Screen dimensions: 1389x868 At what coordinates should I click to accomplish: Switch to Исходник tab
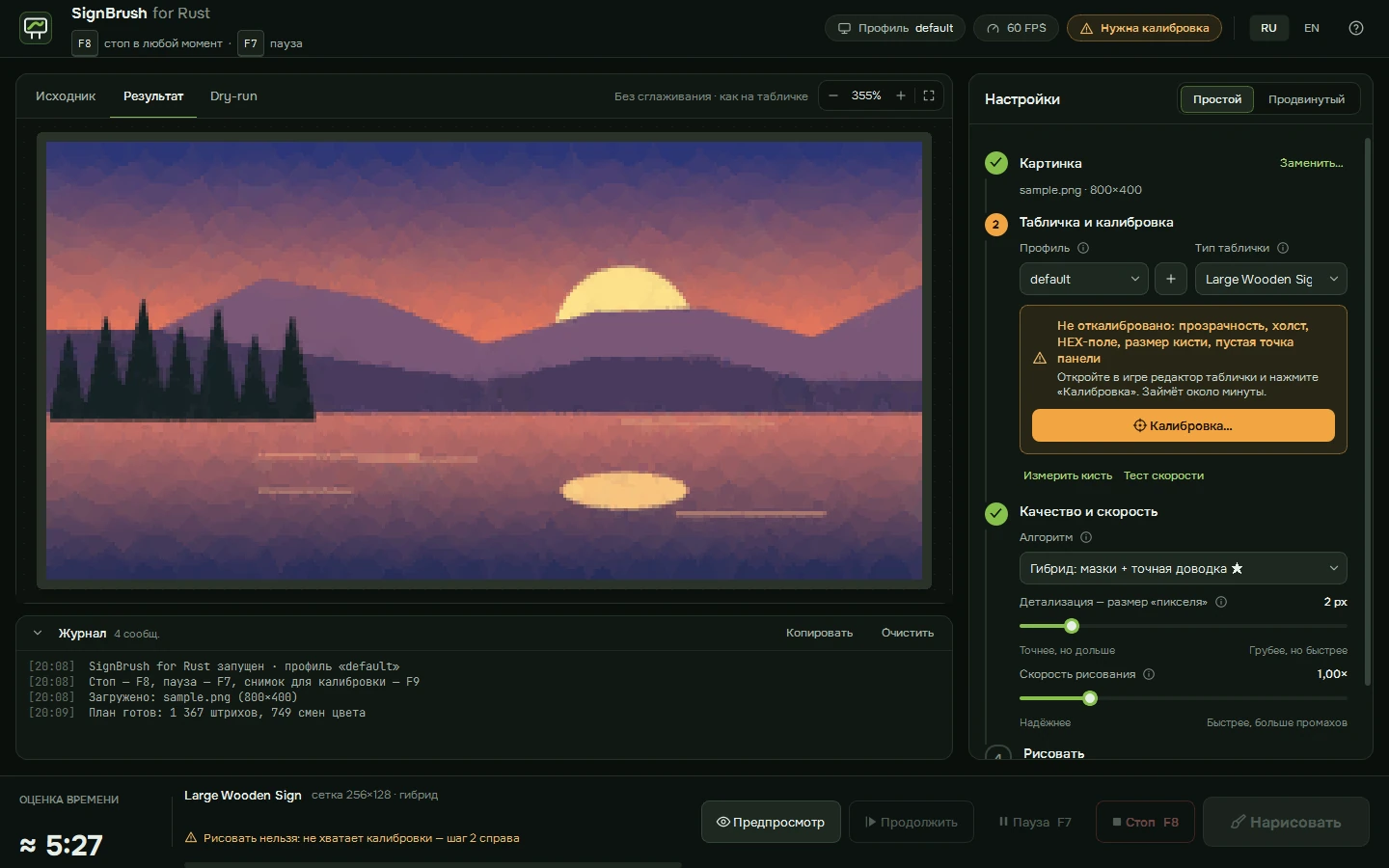pyautogui.click(x=66, y=96)
